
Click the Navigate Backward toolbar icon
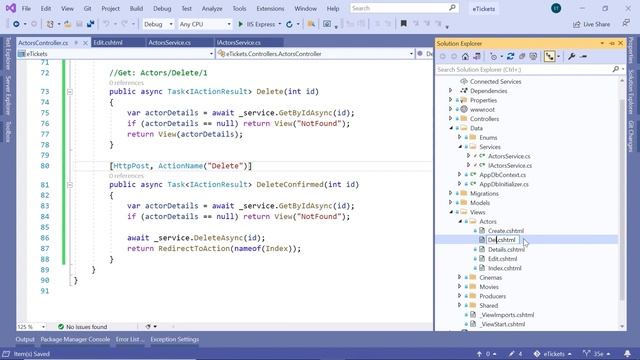[x=16, y=24]
